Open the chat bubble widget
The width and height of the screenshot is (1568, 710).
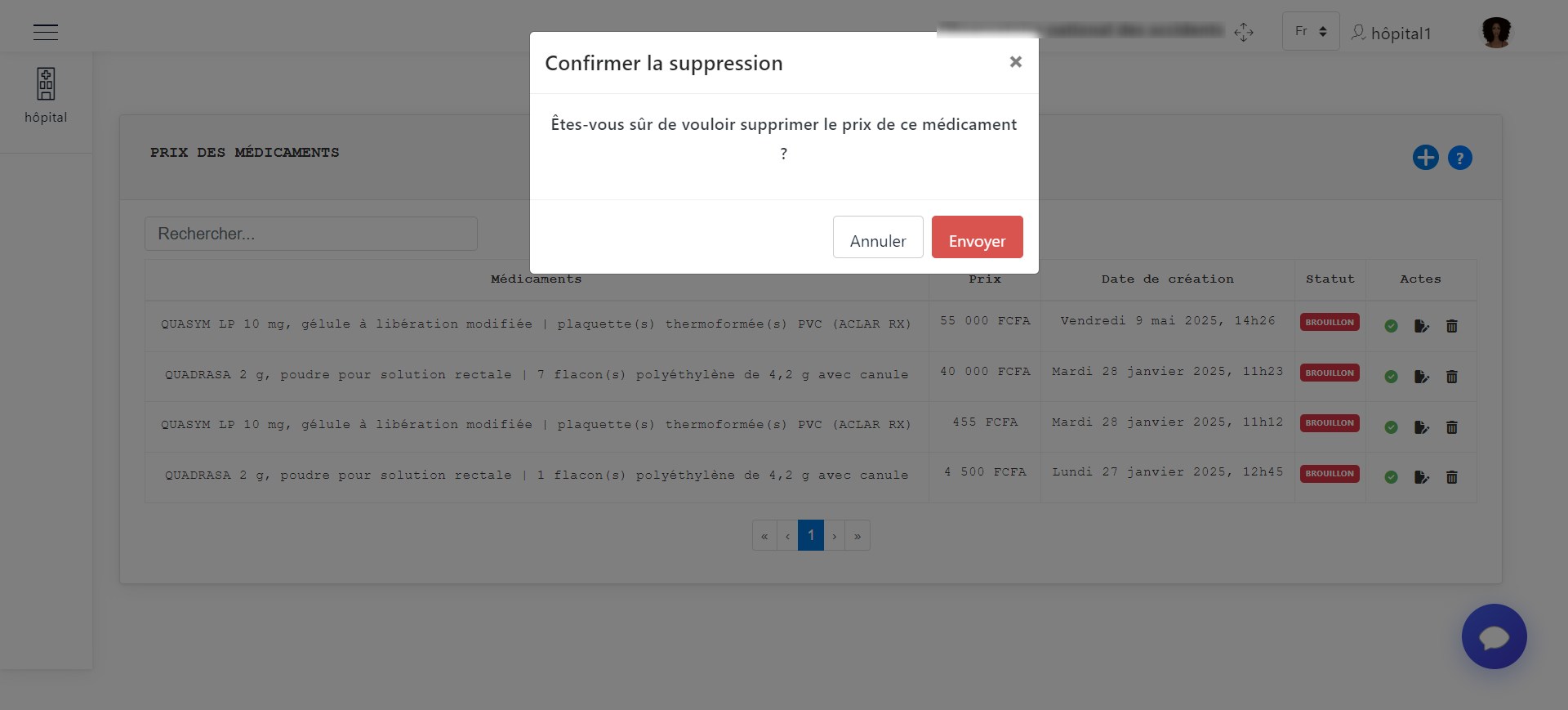1494,636
